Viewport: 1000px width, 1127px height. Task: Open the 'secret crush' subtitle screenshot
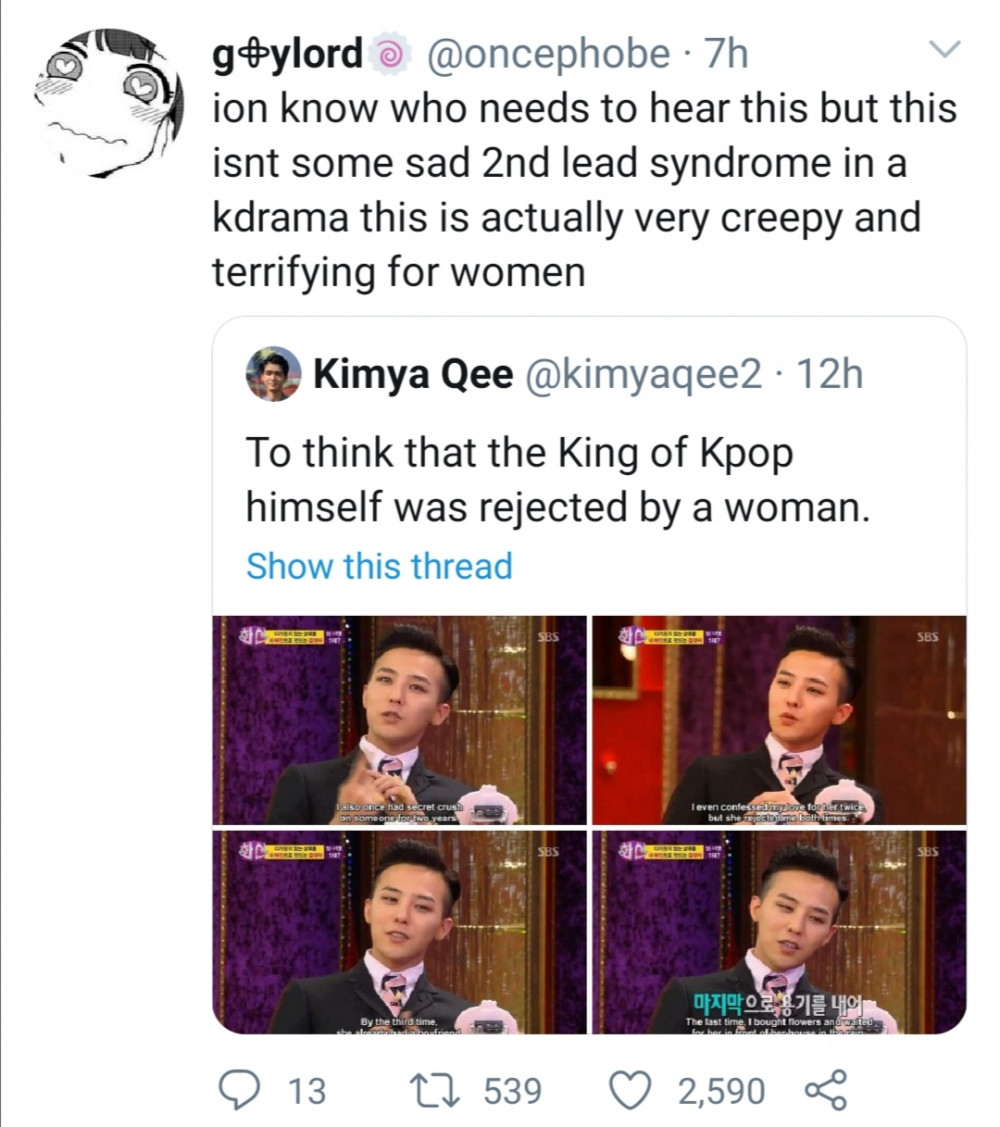click(x=400, y=720)
